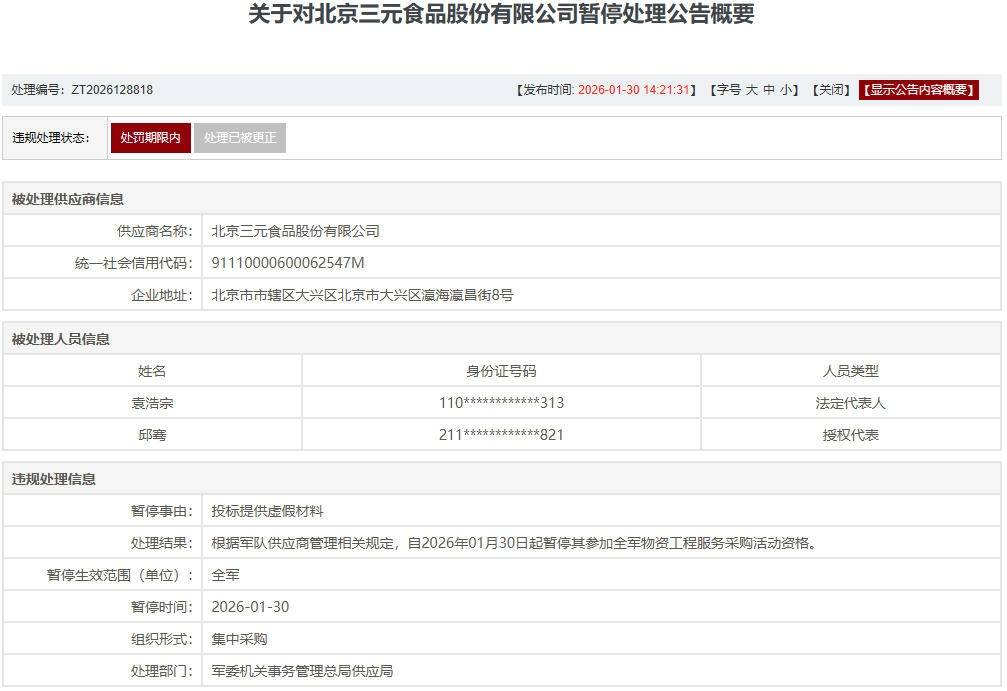Click the red publish timestamp 2026-01-30 14:21:31
The width and height of the screenshot is (1007, 691).
pyautogui.click(x=634, y=90)
